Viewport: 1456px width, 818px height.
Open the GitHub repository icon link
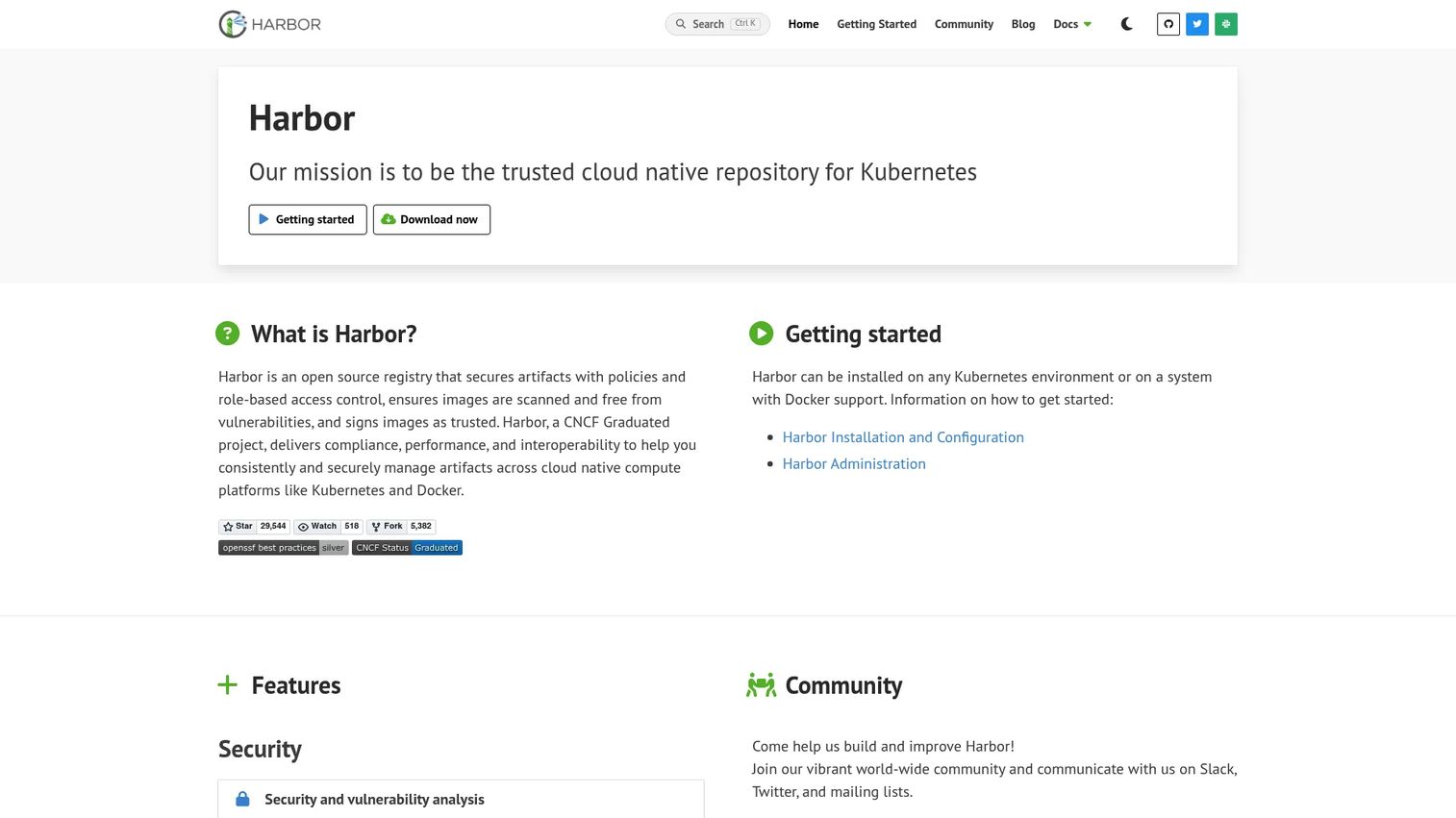click(1168, 24)
